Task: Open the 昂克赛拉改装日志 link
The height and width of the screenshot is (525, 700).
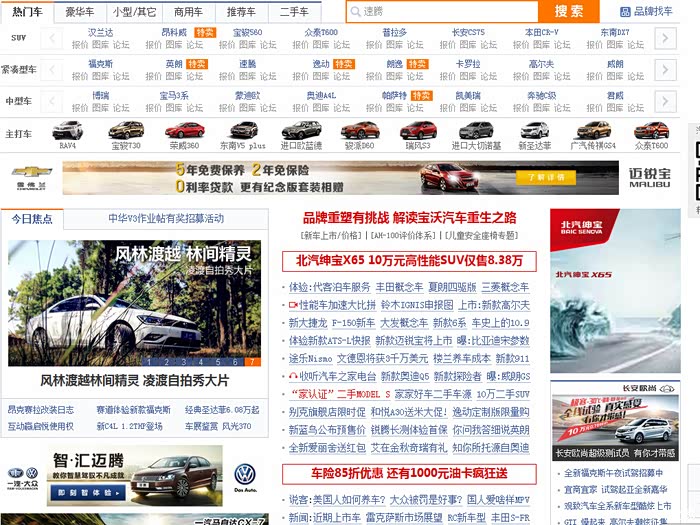Action: 41,410
